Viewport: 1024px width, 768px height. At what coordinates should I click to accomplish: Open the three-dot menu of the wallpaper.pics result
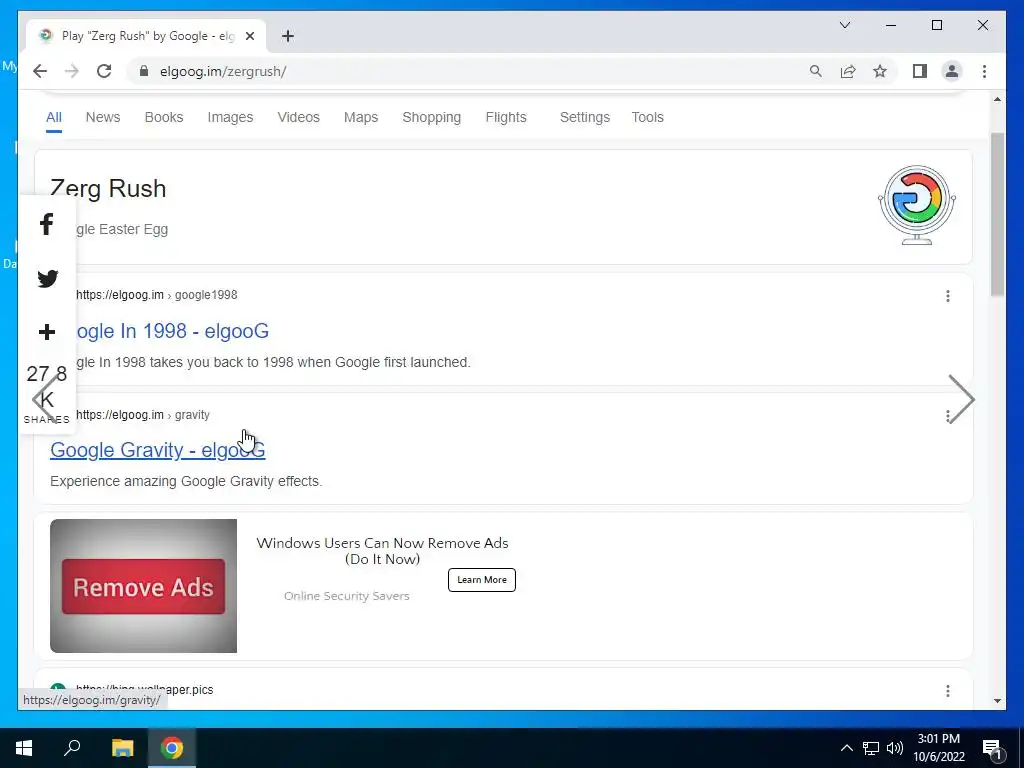pyautogui.click(x=948, y=691)
